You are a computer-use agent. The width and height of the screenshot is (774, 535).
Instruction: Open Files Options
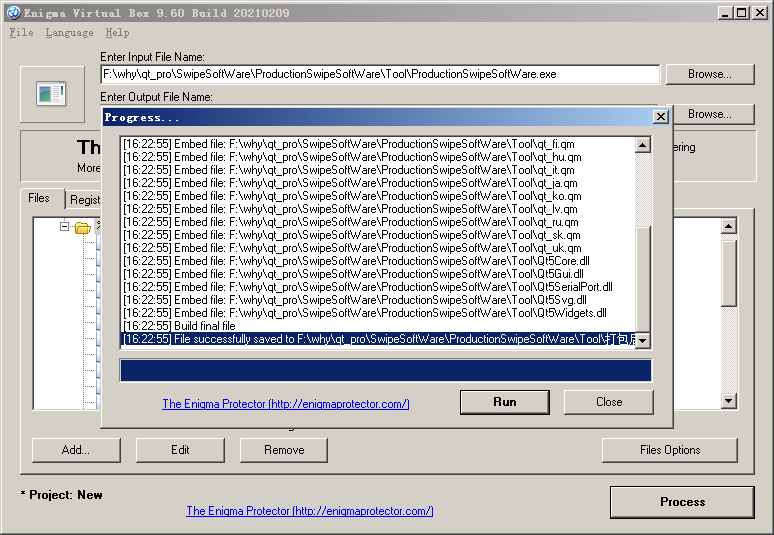670,450
